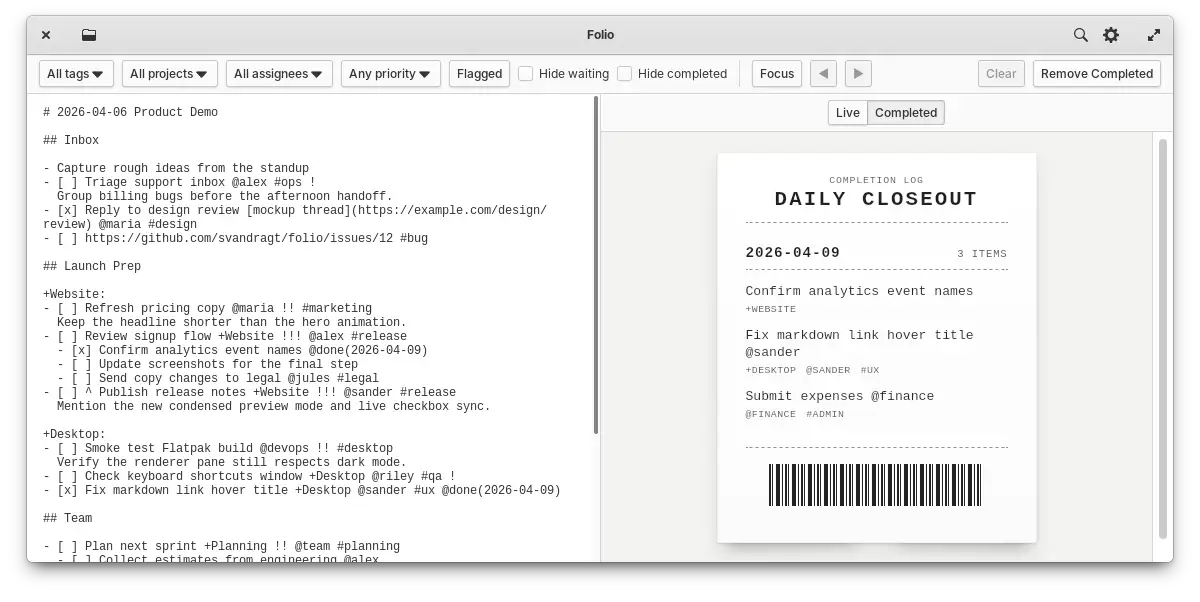1200x602 pixels.
Task: Click 'Publish release notes +Website' task line
Action: (249, 392)
